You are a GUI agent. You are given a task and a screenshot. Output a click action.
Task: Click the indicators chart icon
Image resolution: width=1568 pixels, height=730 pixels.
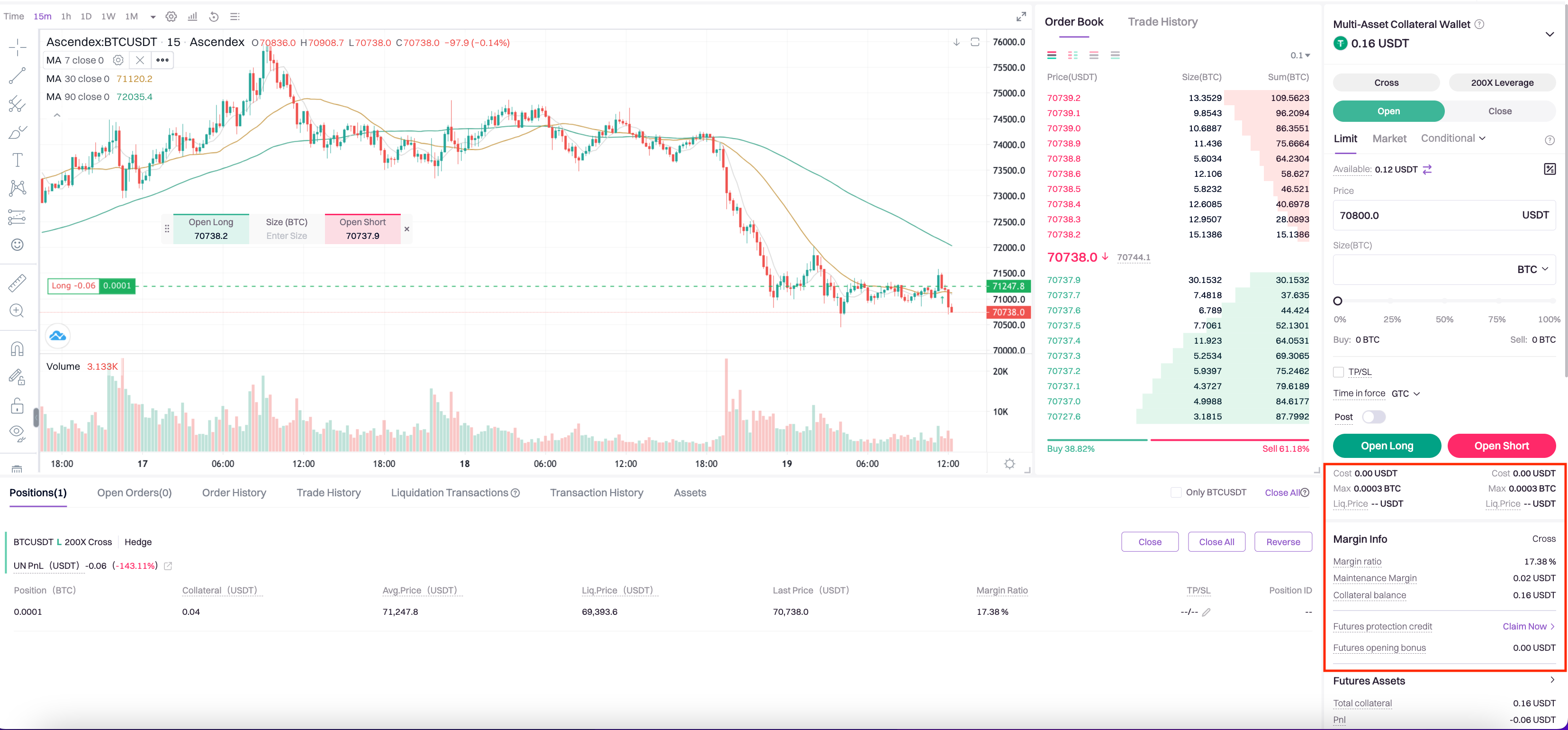(192, 17)
